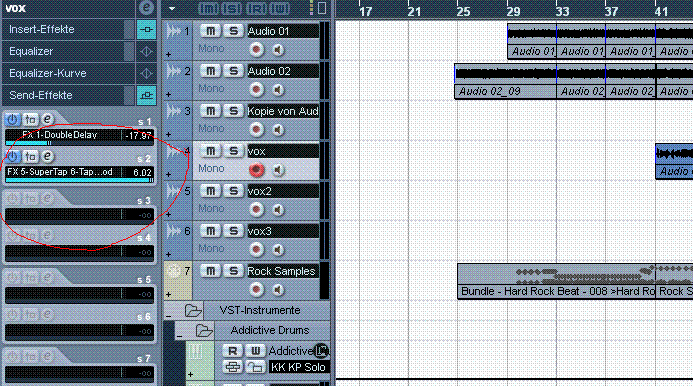Click edit instrument icon on Addictive Drums track
The width and height of the screenshot is (693, 386).
(x=321, y=351)
